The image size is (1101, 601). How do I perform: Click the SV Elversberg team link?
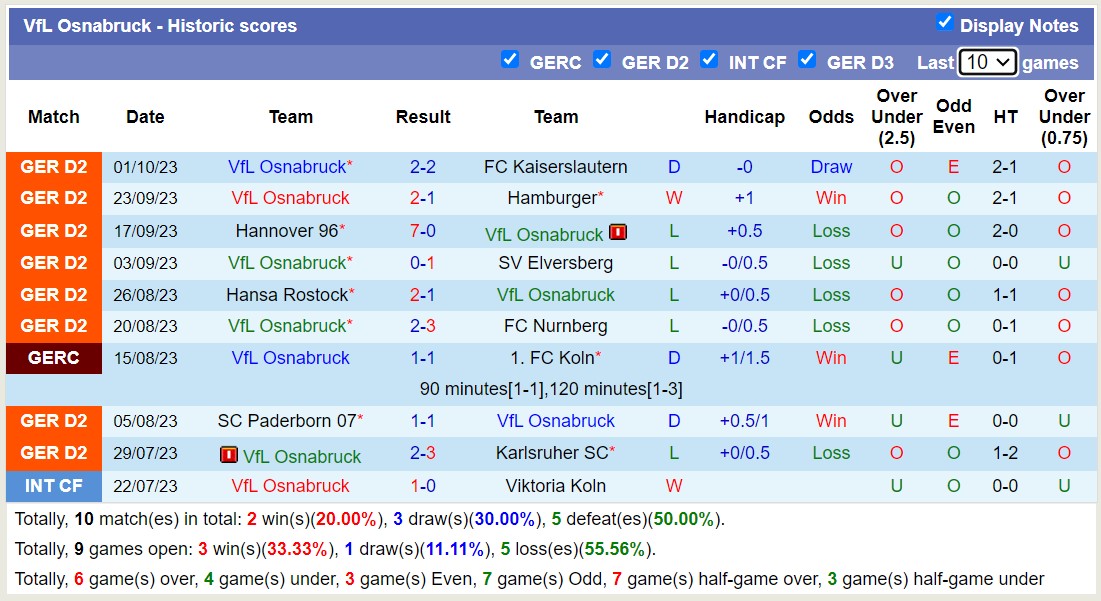(x=556, y=263)
